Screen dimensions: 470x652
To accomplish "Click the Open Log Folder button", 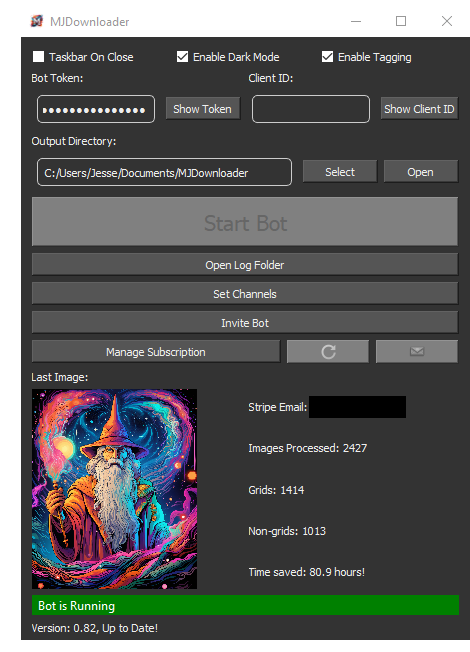I will 245,265.
